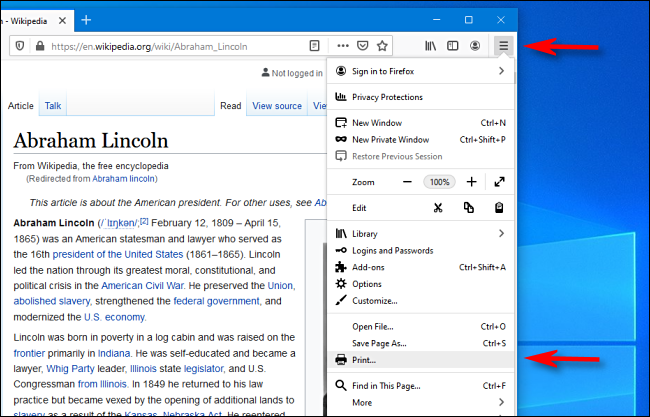
Task: Open tracking protection shield icon
Action: (x=19, y=46)
